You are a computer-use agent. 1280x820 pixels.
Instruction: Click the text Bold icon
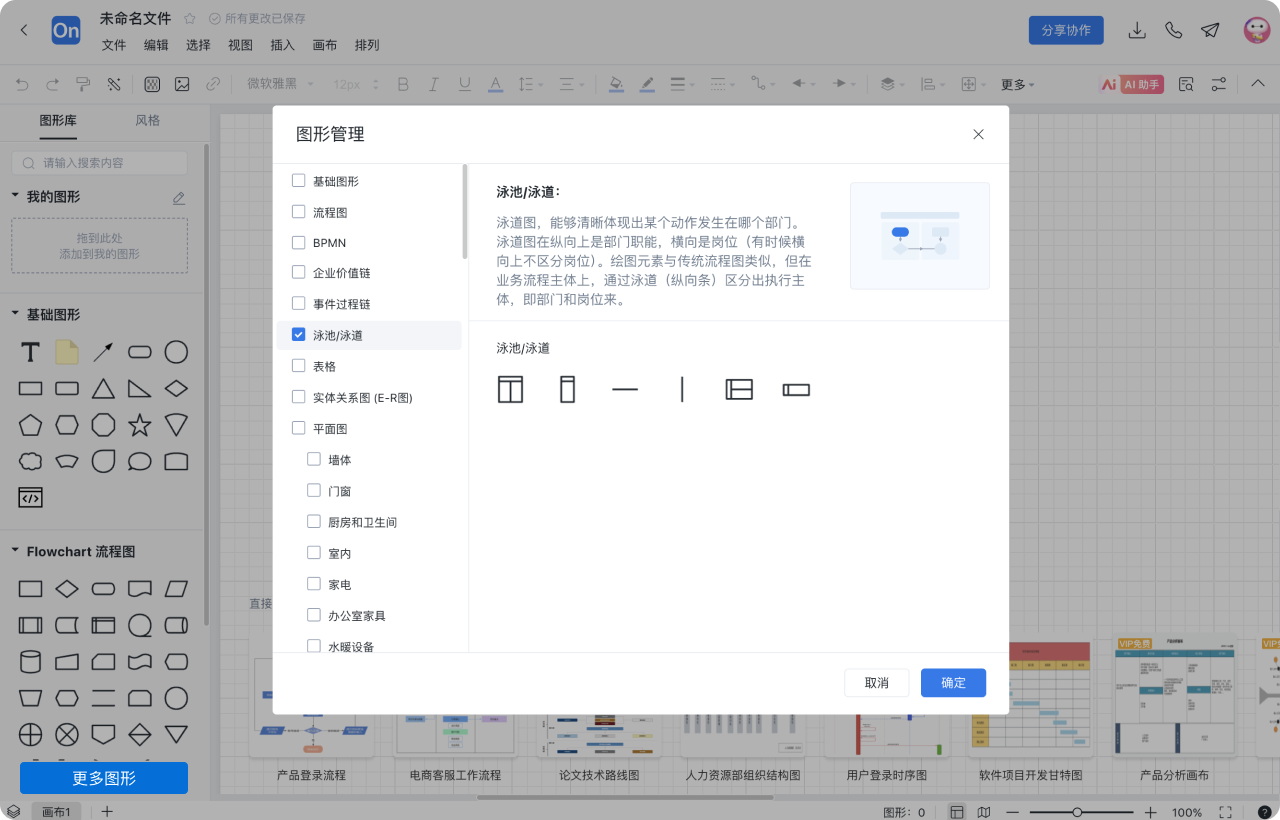coord(403,84)
